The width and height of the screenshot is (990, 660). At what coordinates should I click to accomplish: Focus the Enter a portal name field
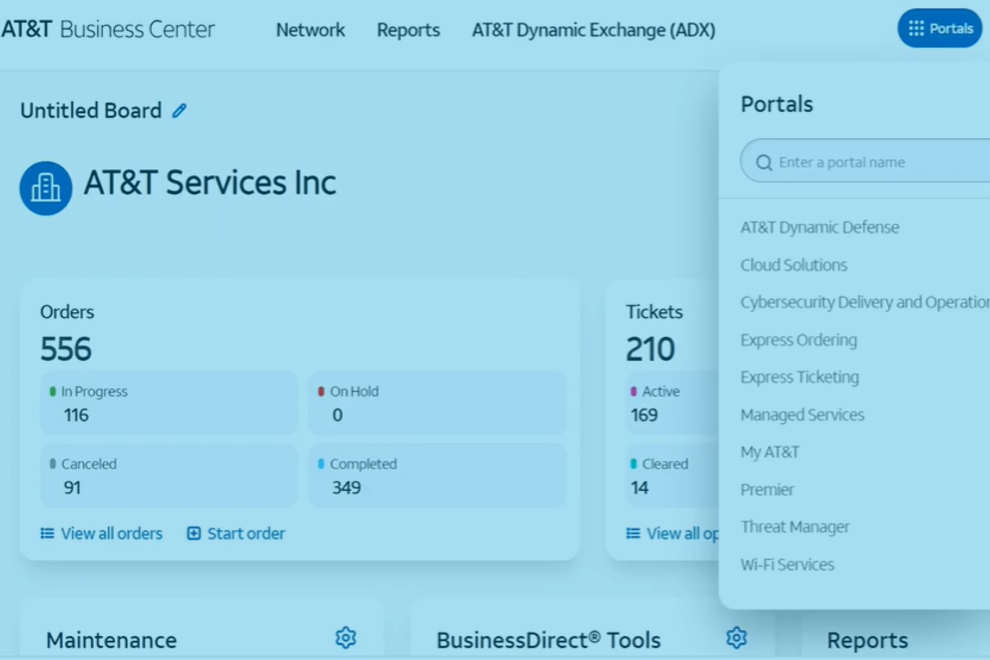coord(866,161)
